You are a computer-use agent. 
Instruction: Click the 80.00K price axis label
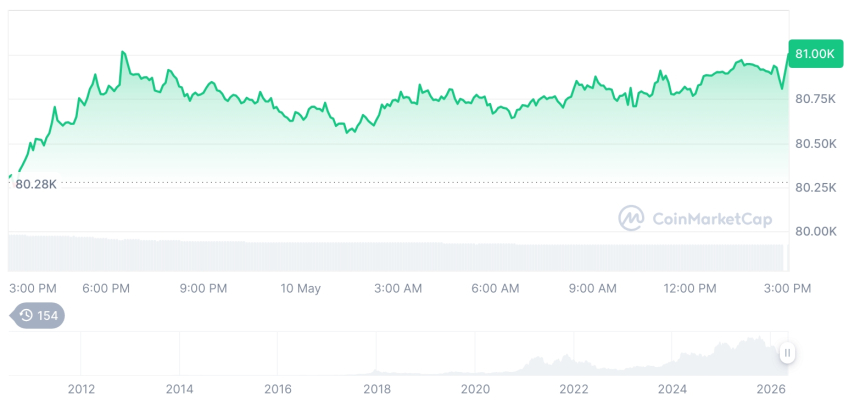pyautogui.click(x=816, y=231)
